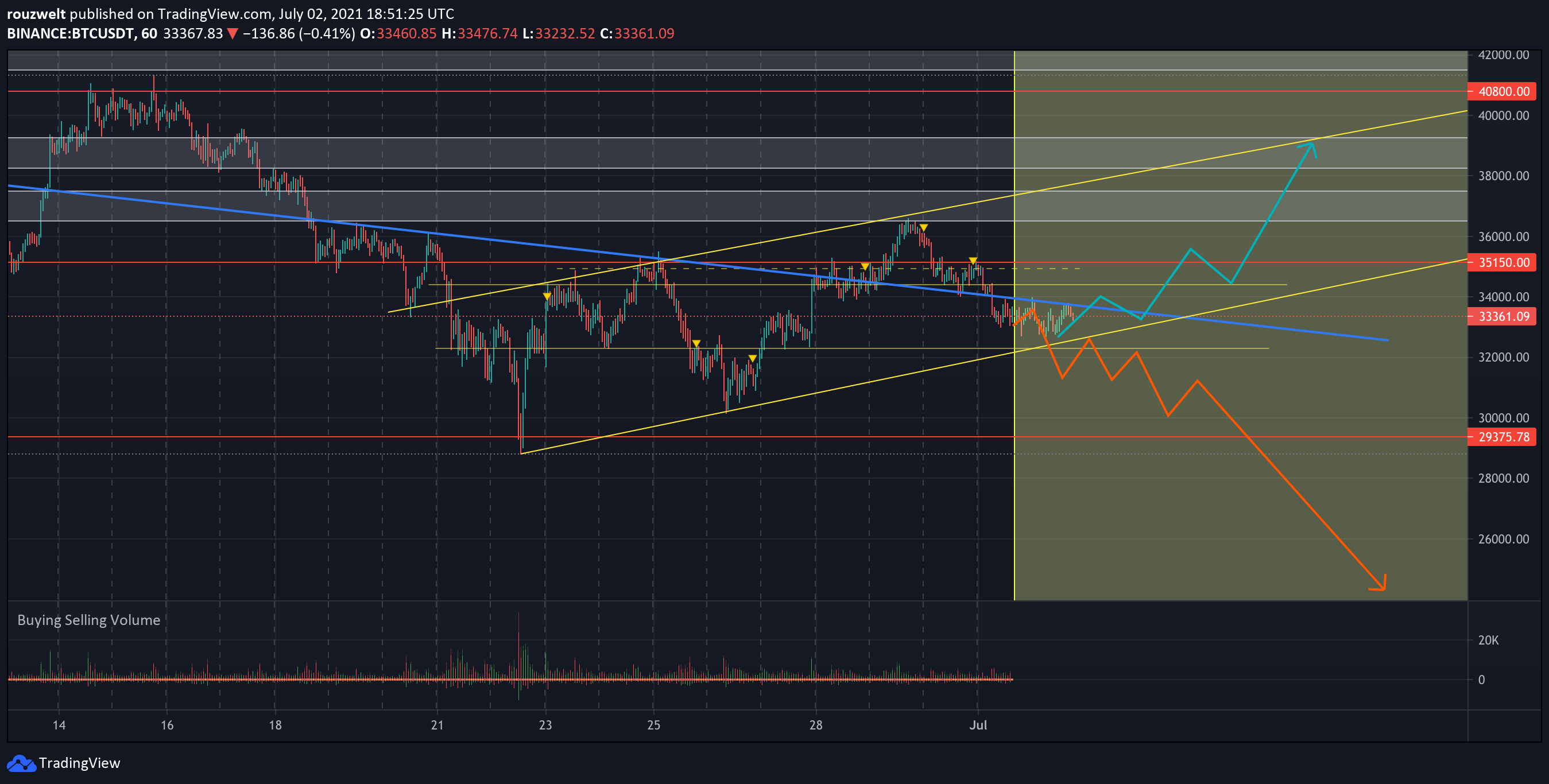1549x784 pixels.
Task: Click the last price 33367.83 in header
Action: [193, 34]
